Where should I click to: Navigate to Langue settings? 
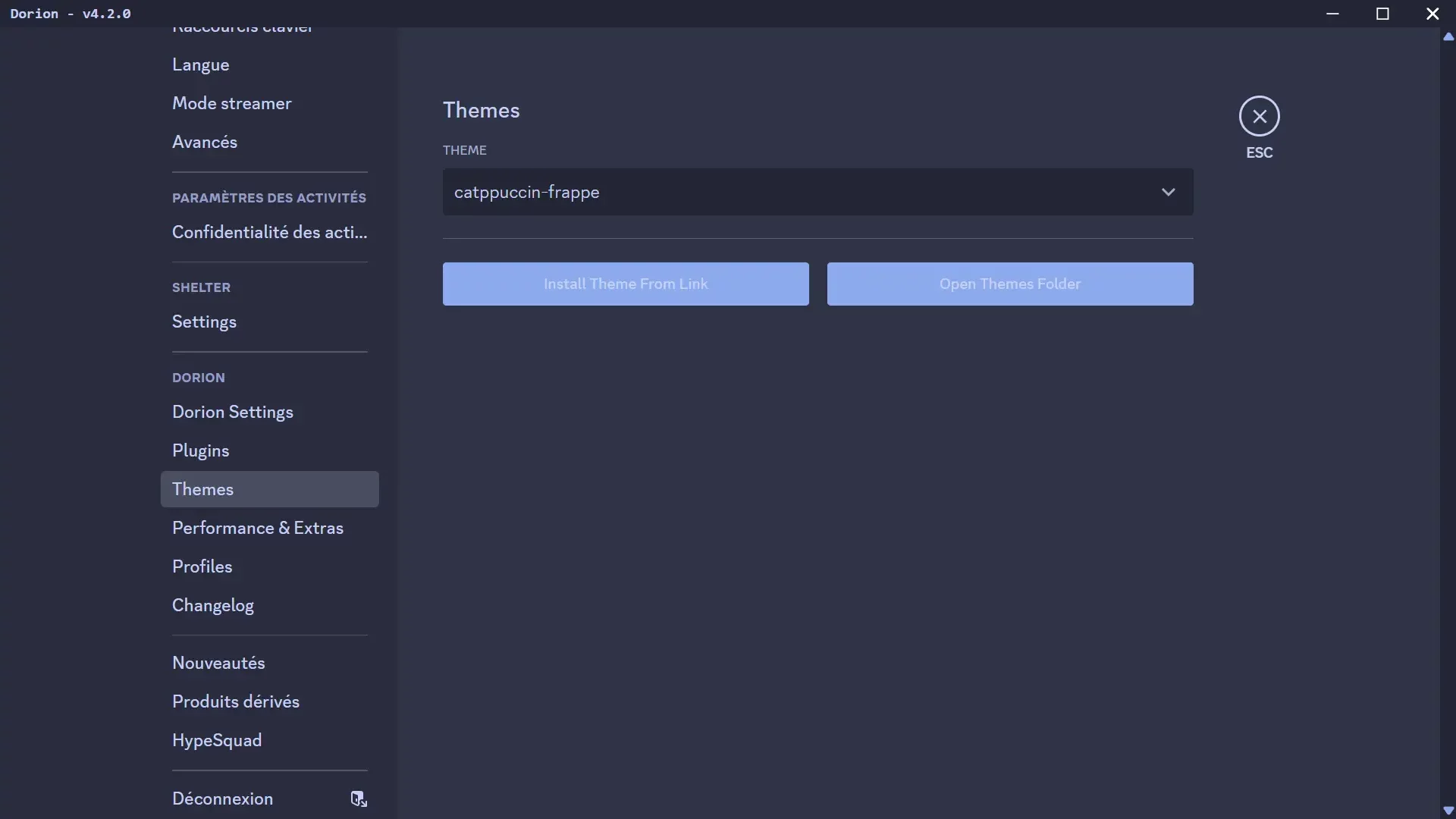point(200,63)
